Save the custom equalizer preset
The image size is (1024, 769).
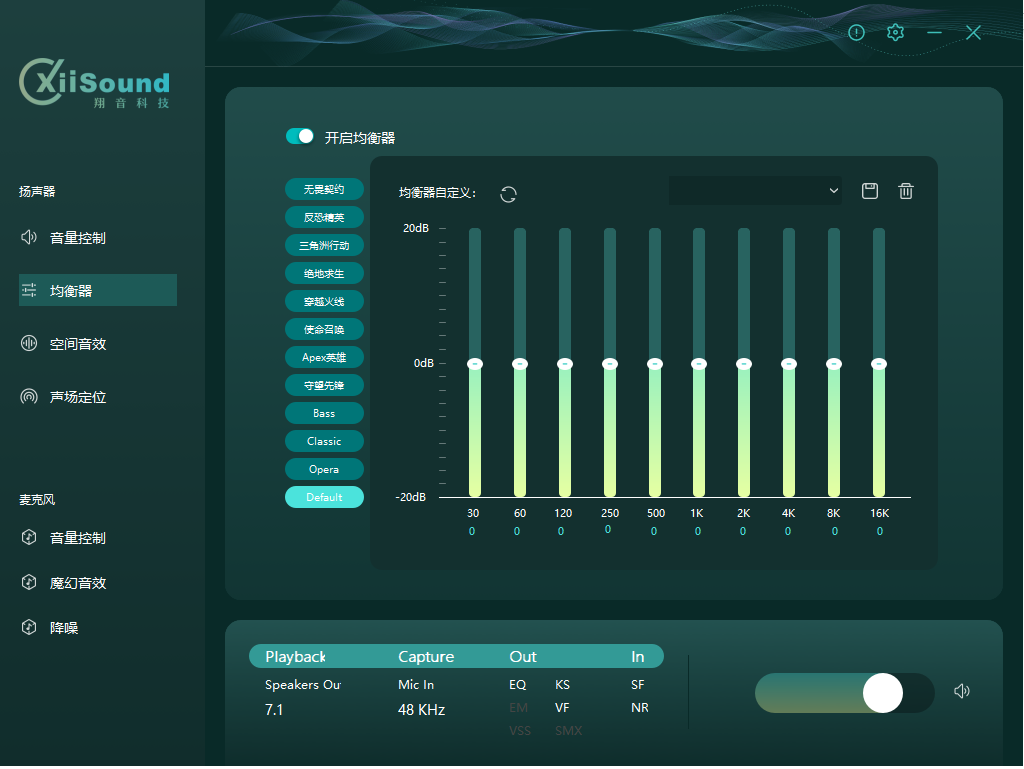[870, 191]
